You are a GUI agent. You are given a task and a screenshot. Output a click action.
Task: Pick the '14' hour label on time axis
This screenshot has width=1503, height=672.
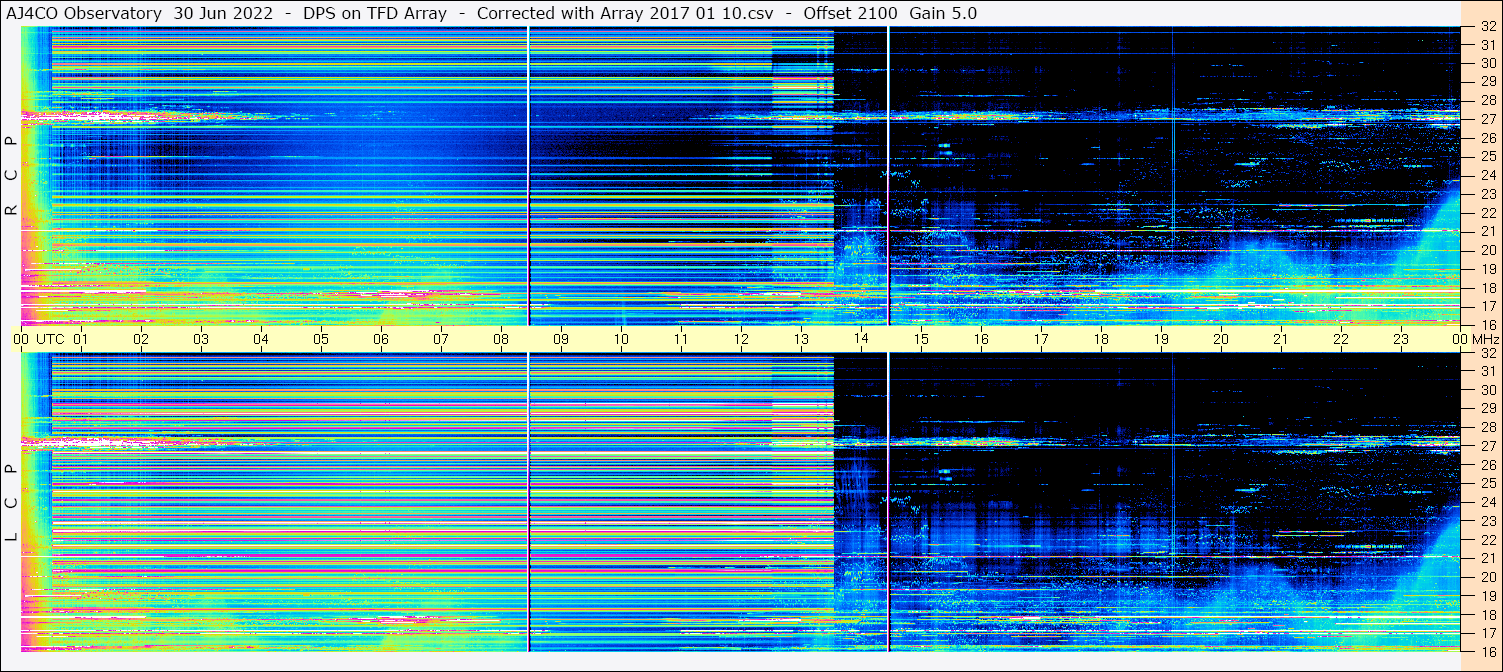coord(861,339)
